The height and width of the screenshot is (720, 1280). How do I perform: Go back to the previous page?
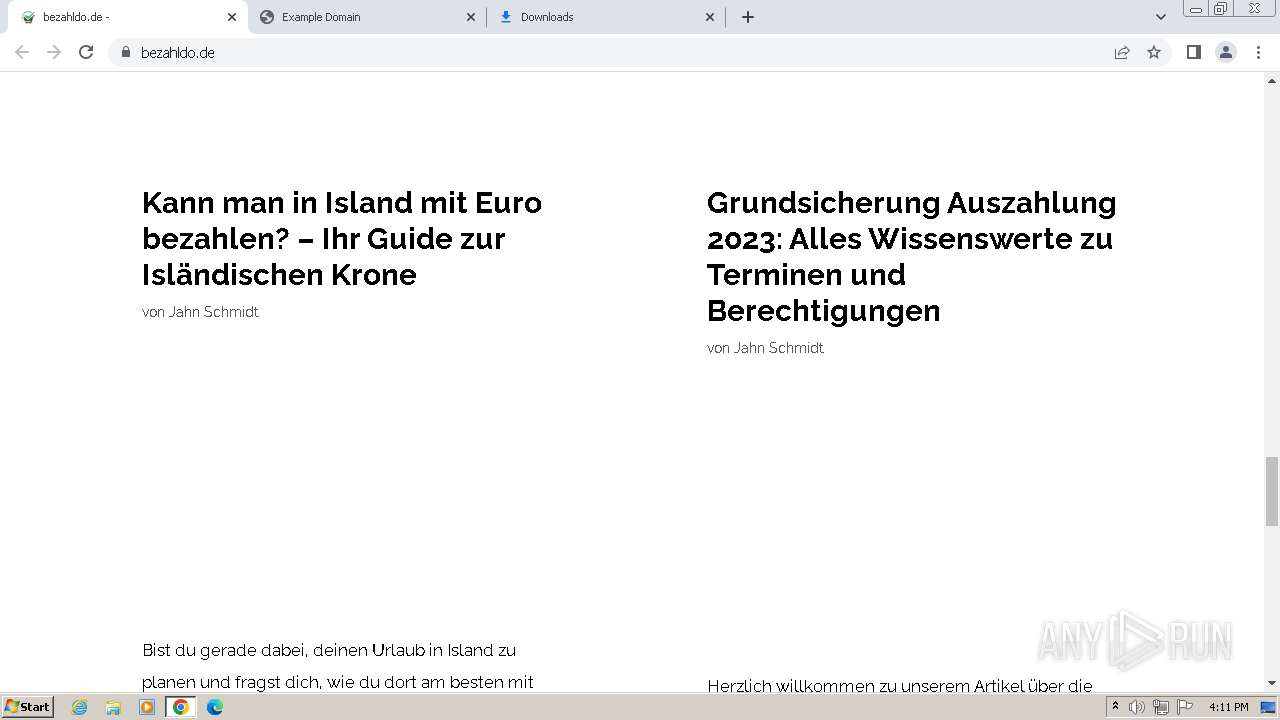coord(22,52)
